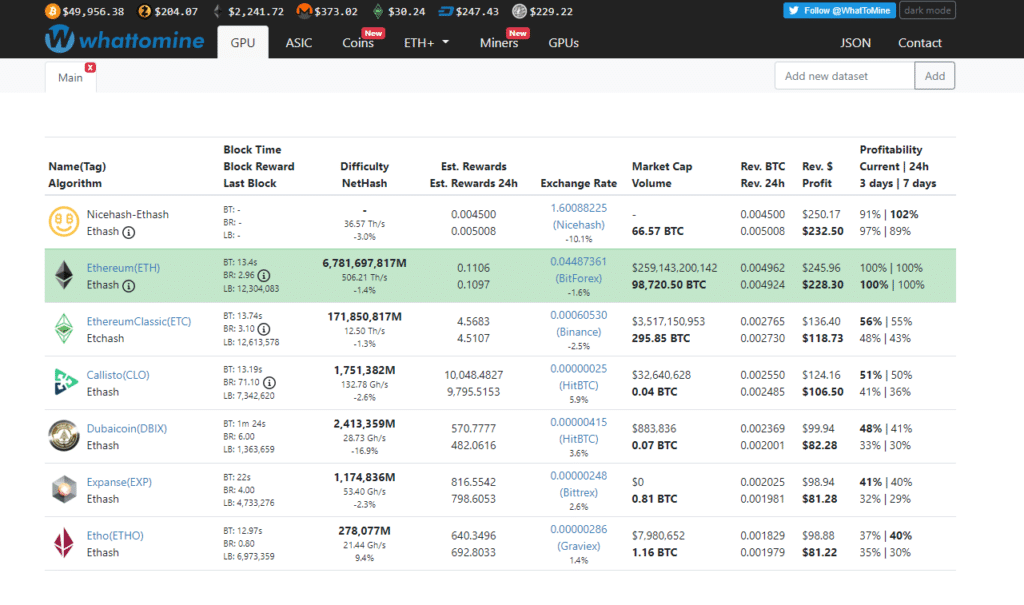Open Bittrex exchange rate link for Expanse
The height and width of the screenshot is (605, 1024).
[579, 484]
